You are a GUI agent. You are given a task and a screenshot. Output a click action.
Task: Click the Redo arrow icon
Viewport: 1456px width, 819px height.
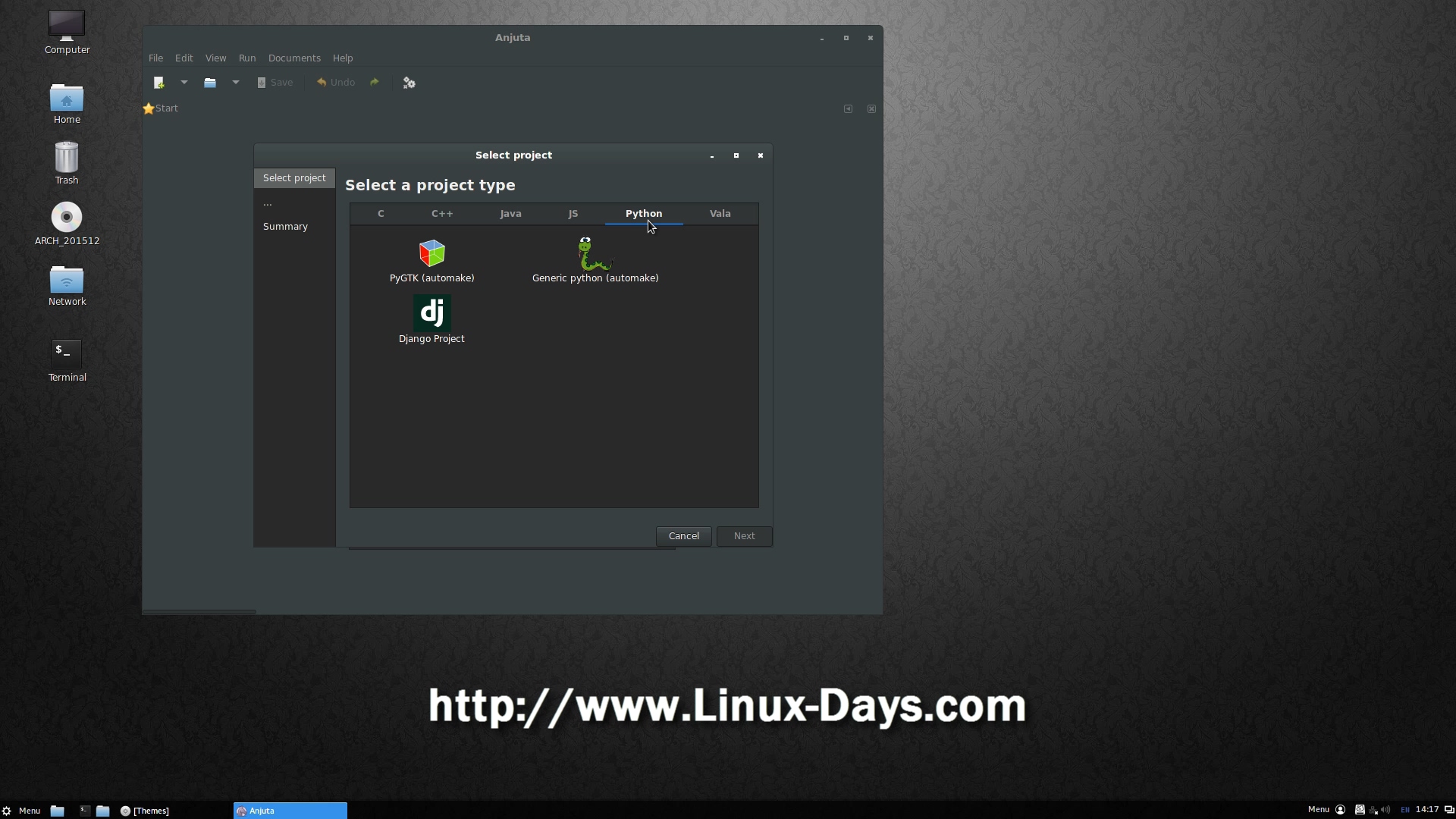375,83
